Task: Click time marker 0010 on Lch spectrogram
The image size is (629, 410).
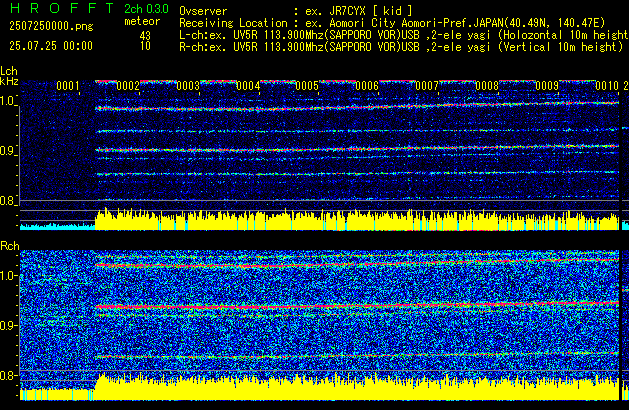Action: point(607,86)
